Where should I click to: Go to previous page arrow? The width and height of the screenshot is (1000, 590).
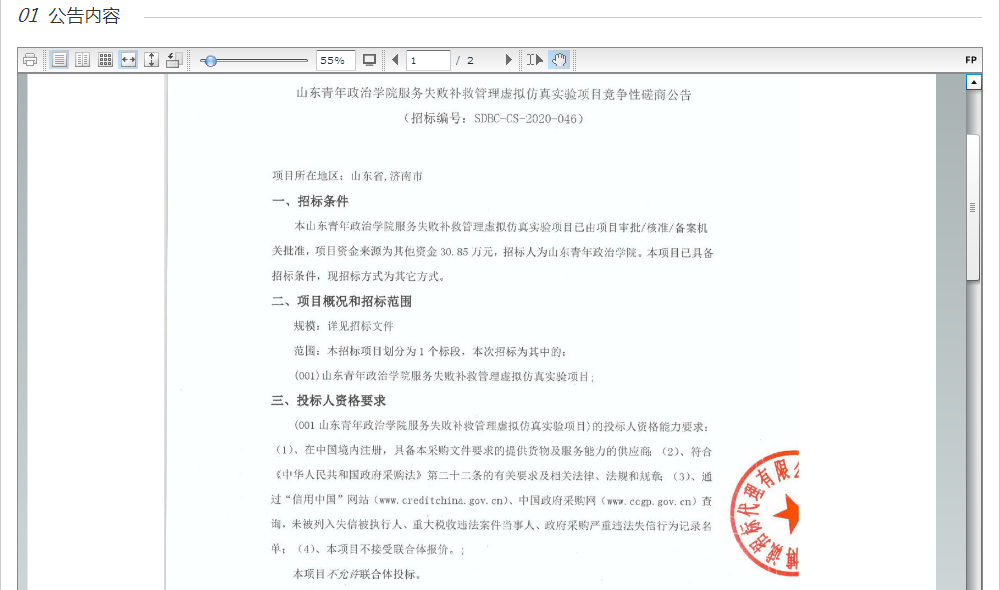[x=395, y=60]
